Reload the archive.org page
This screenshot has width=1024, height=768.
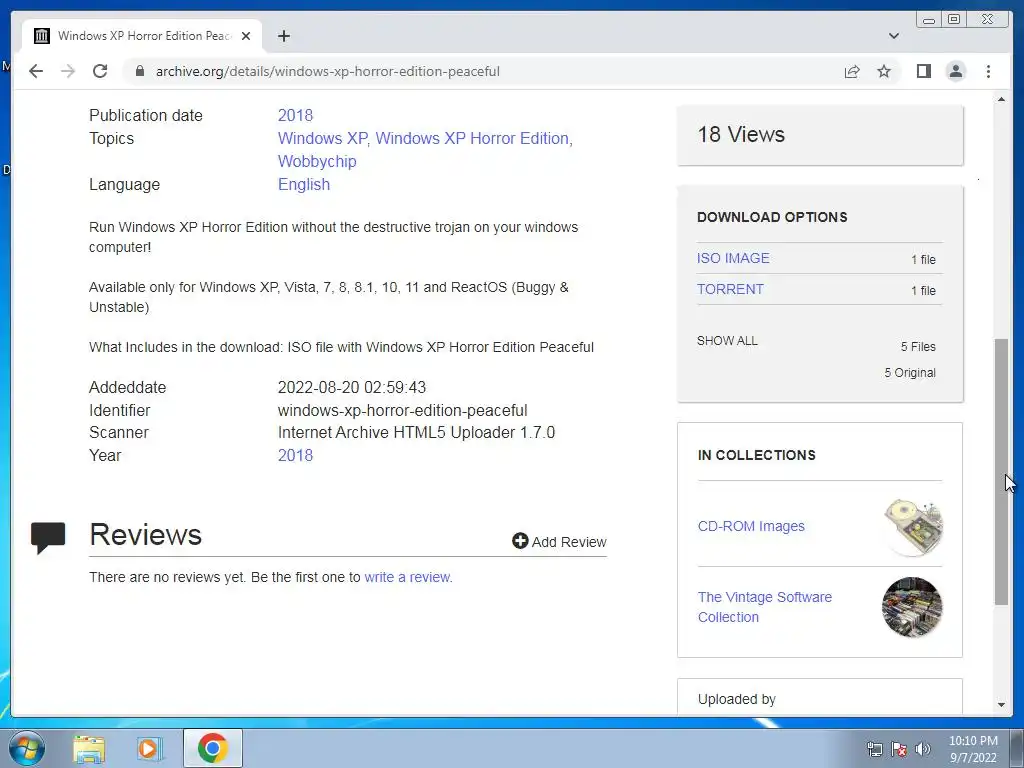point(100,71)
